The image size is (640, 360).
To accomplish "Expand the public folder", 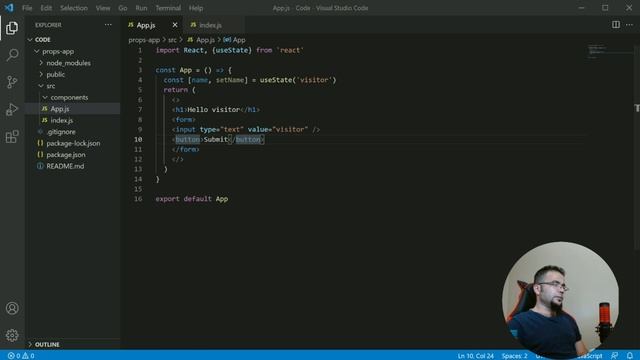I will (41, 74).
